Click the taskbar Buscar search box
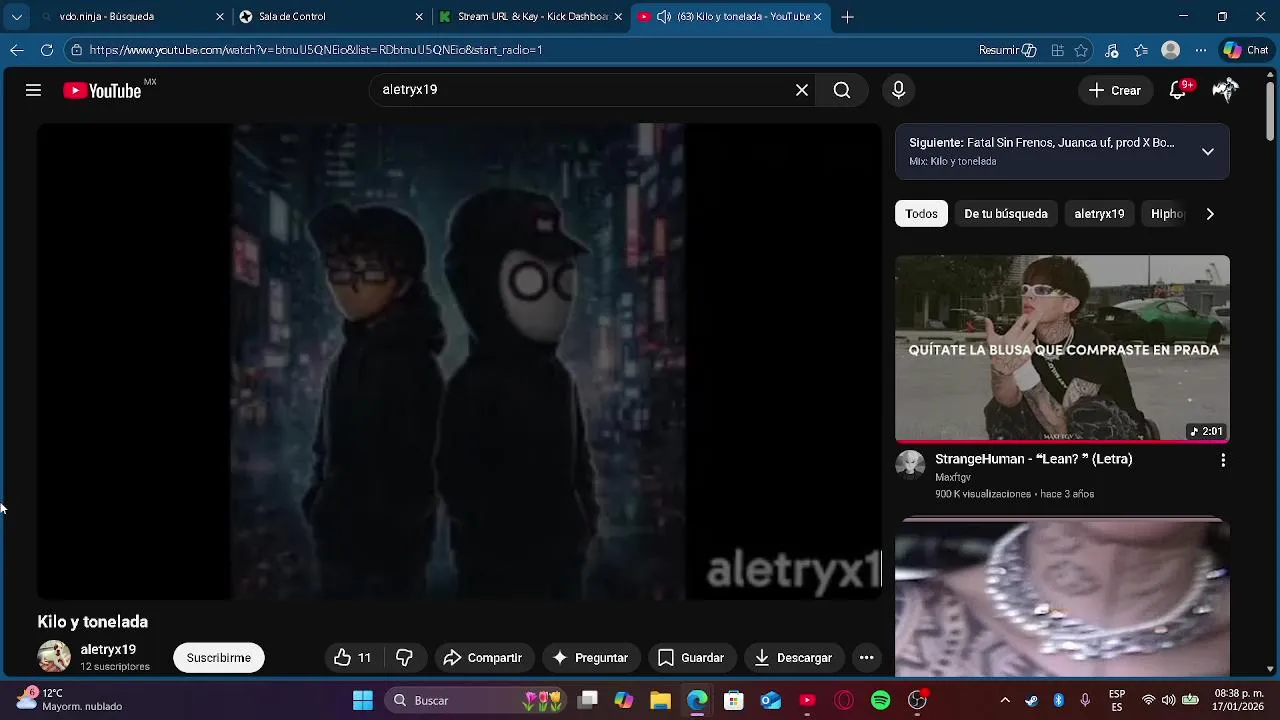 click(476, 700)
